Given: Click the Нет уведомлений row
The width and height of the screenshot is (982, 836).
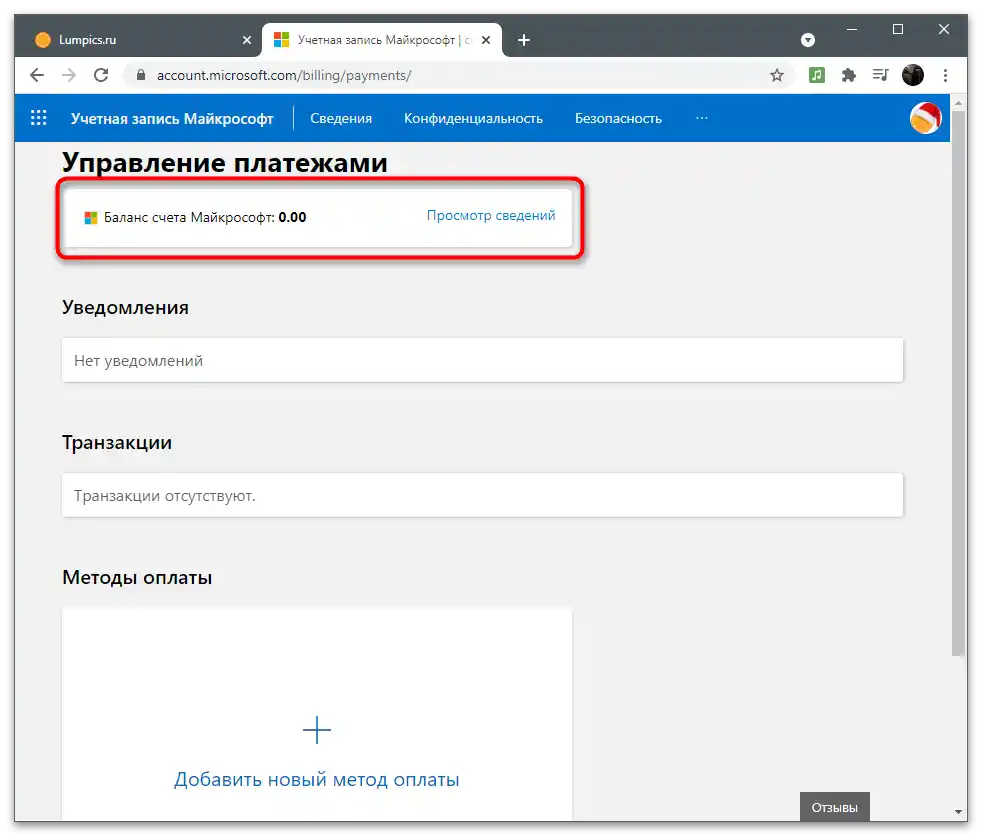Looking at the screenshot, I should pyautogui.click(x=482, y=360).
